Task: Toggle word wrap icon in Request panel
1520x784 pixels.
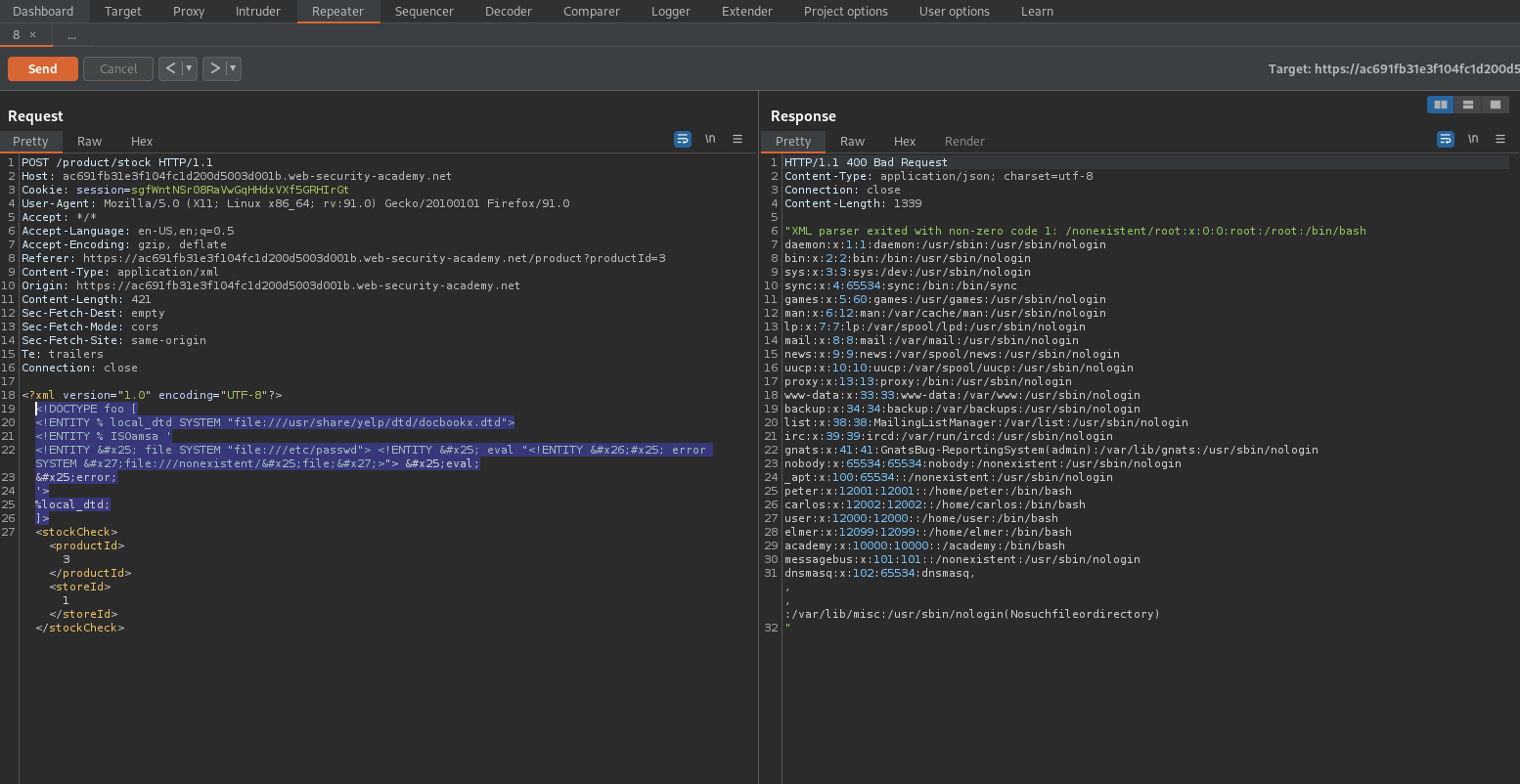Action: pos(683,140)
